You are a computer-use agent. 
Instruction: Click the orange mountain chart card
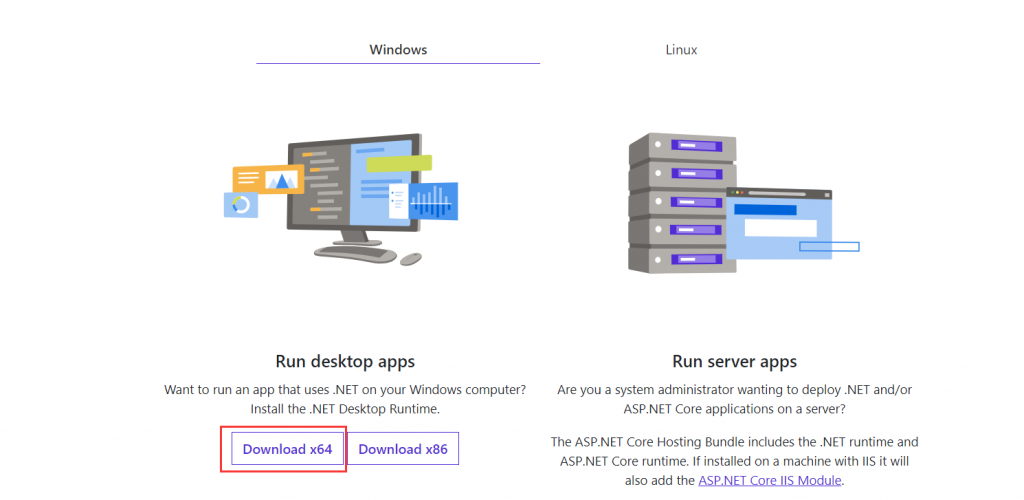(x=267, y=179)
